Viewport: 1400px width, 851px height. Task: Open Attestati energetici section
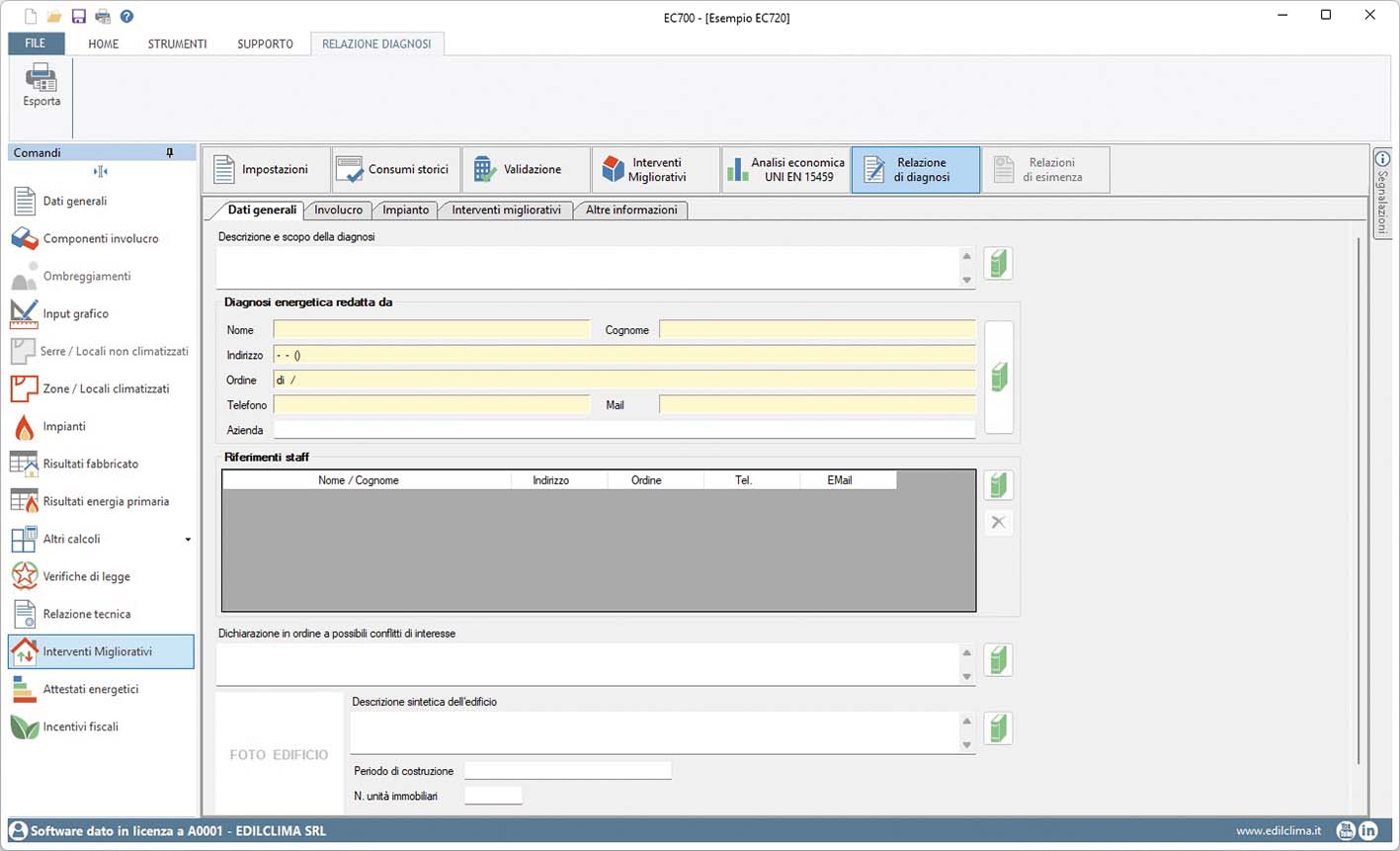90,690
